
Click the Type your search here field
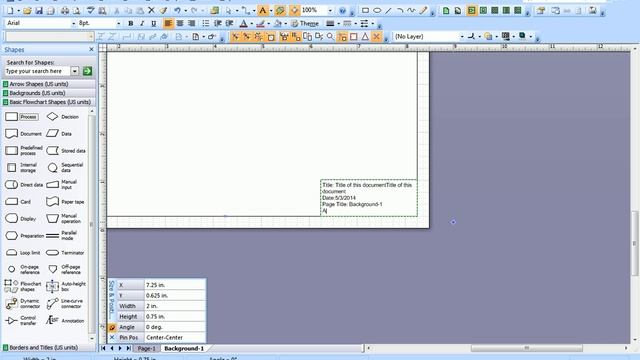coord(38,71)
